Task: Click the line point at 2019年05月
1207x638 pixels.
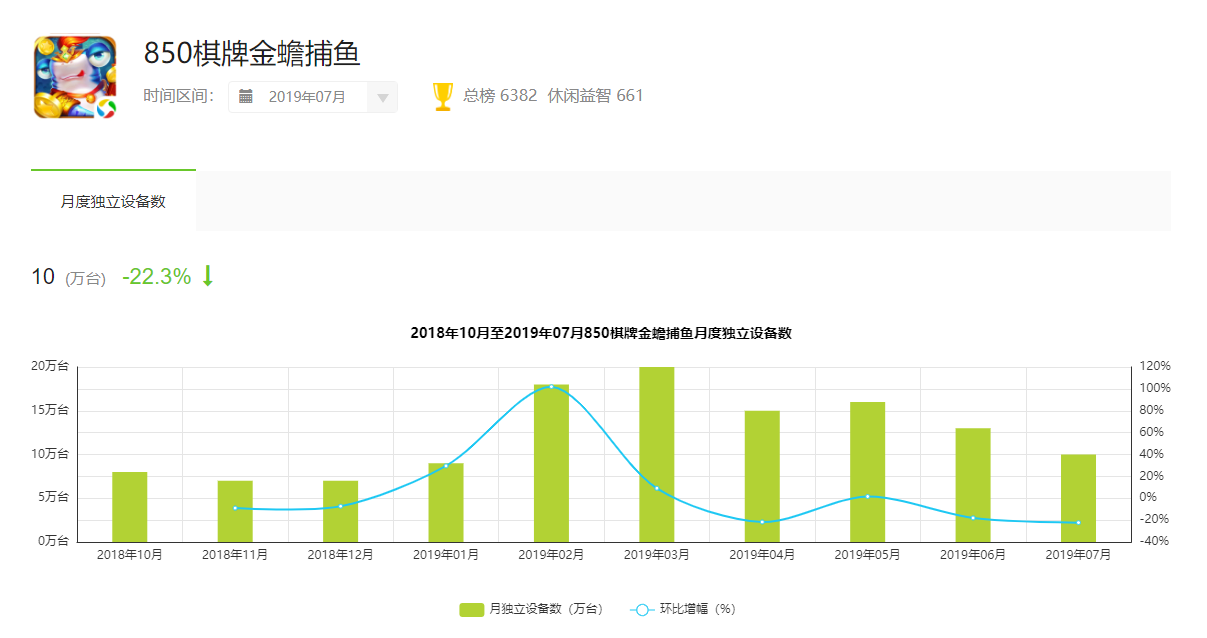Action: (867, 496)
